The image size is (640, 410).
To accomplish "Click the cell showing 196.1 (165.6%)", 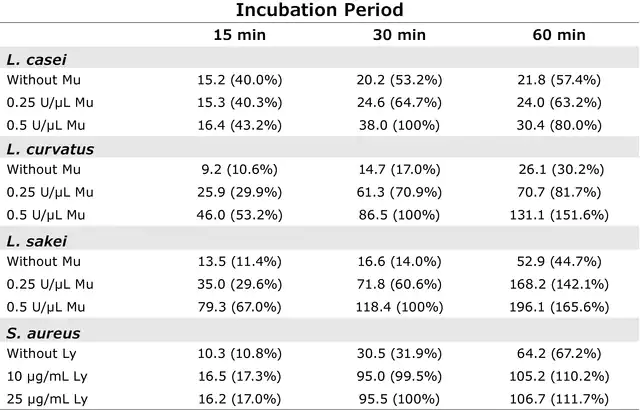I will [x=557, y=307].
